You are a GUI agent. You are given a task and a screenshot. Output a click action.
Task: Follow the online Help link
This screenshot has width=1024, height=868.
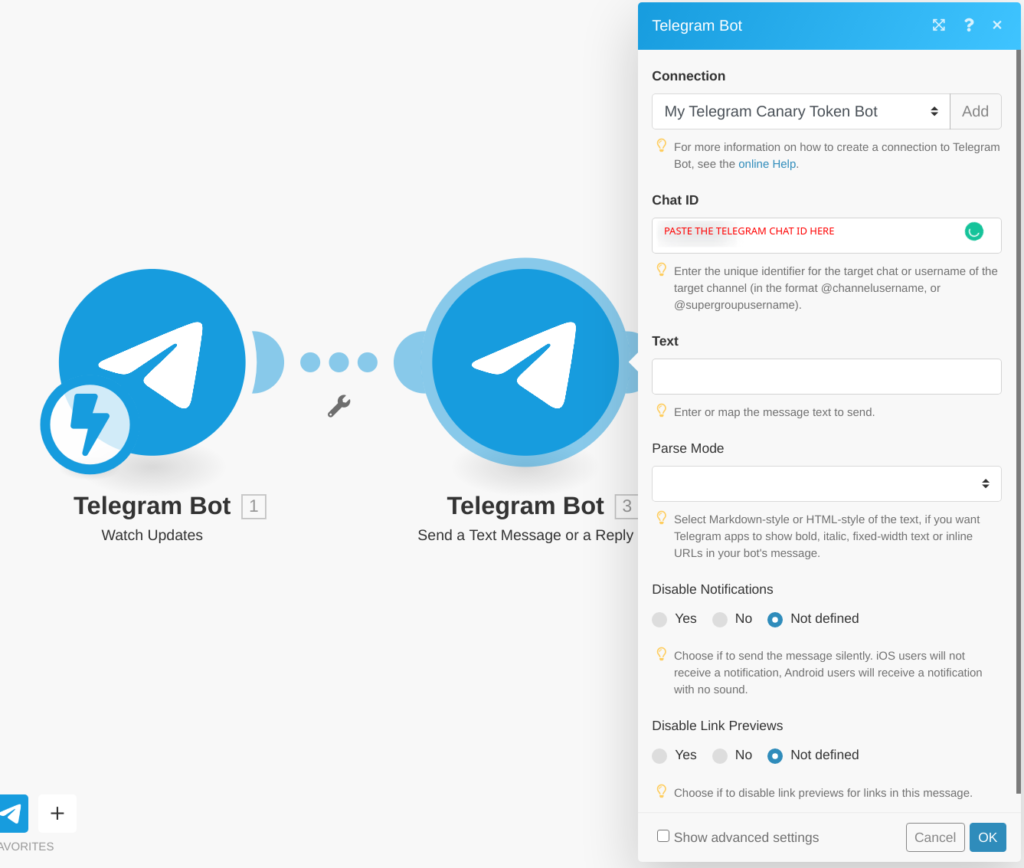click(x=767, y=164)
